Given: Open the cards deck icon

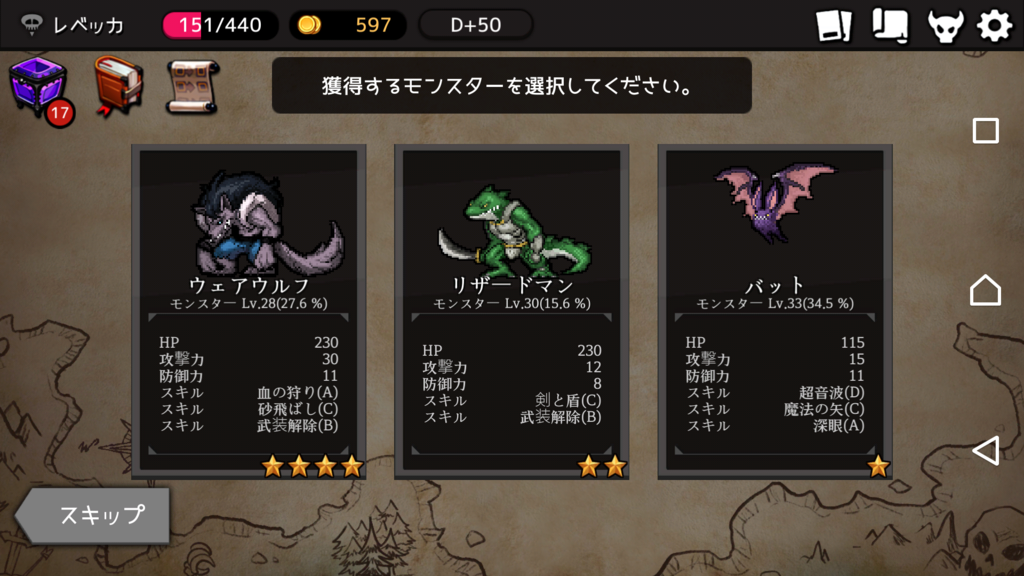Looking at the screenshot, I should point(834,26).
